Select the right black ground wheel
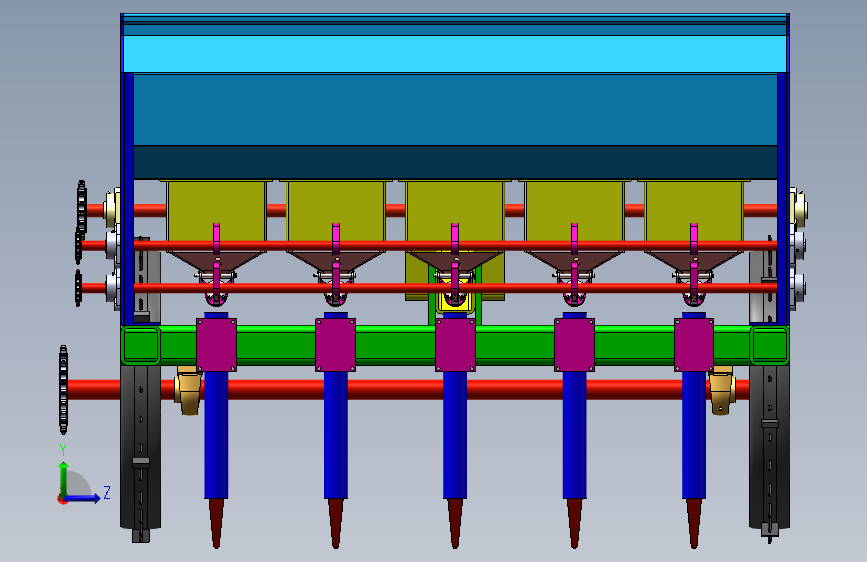The image size is (867, 562). point(769,448)
